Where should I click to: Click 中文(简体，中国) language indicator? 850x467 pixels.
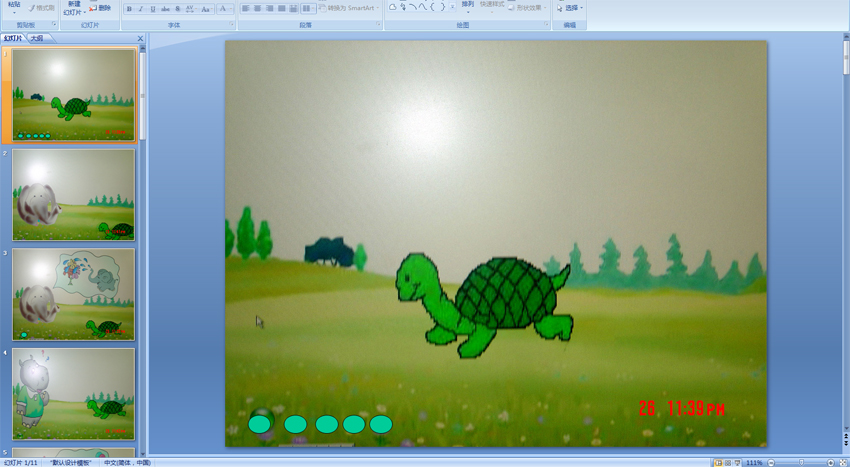pos(127,463)
